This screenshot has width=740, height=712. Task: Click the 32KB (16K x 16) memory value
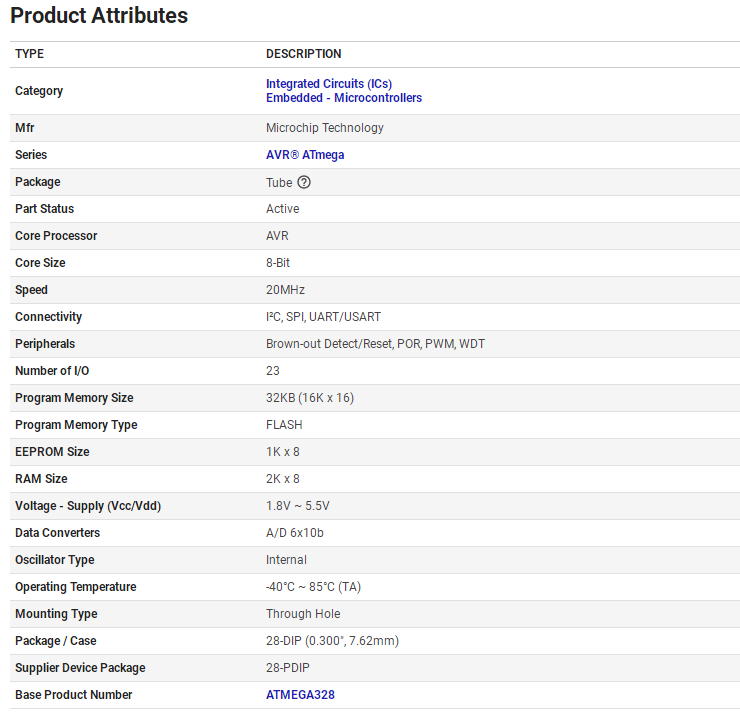coord(309,398)
